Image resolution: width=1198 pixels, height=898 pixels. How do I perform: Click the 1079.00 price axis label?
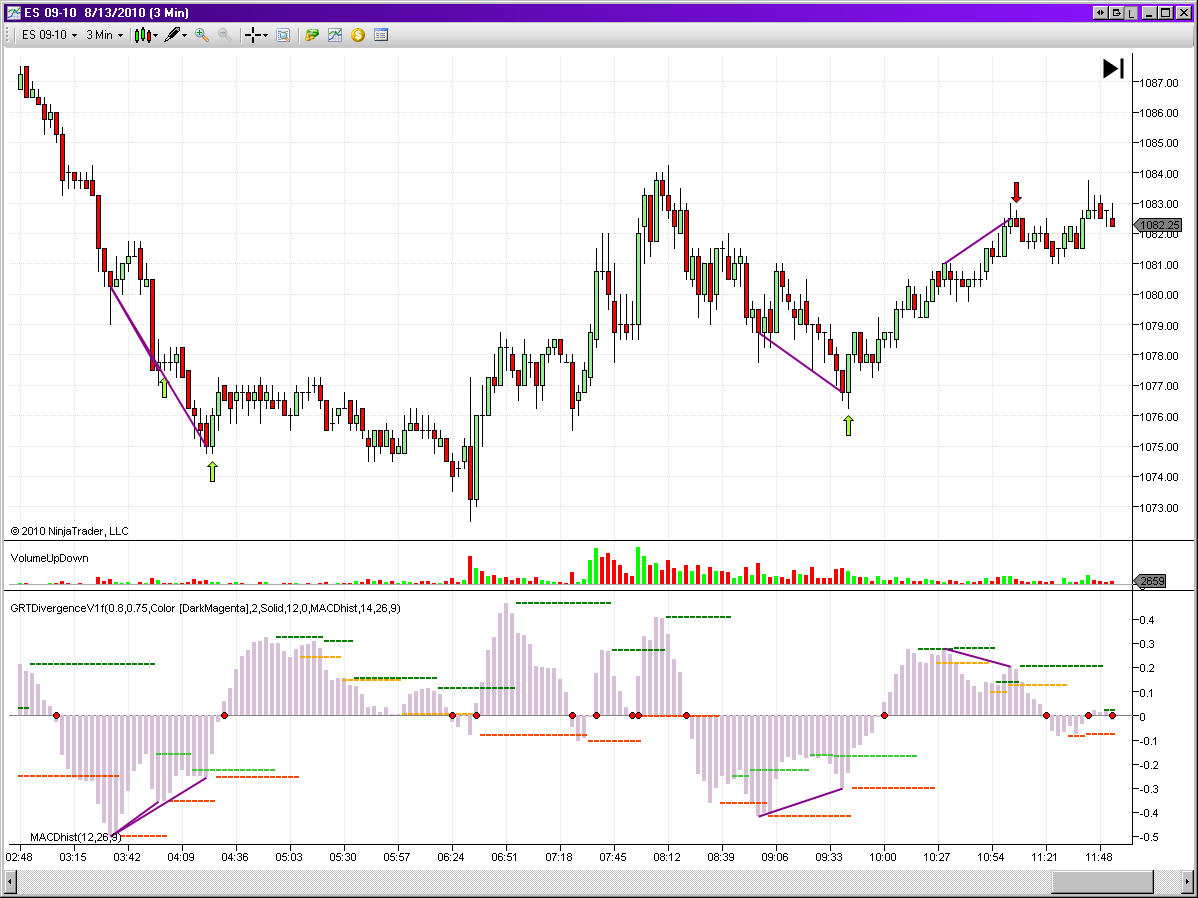pos(1158,326)
